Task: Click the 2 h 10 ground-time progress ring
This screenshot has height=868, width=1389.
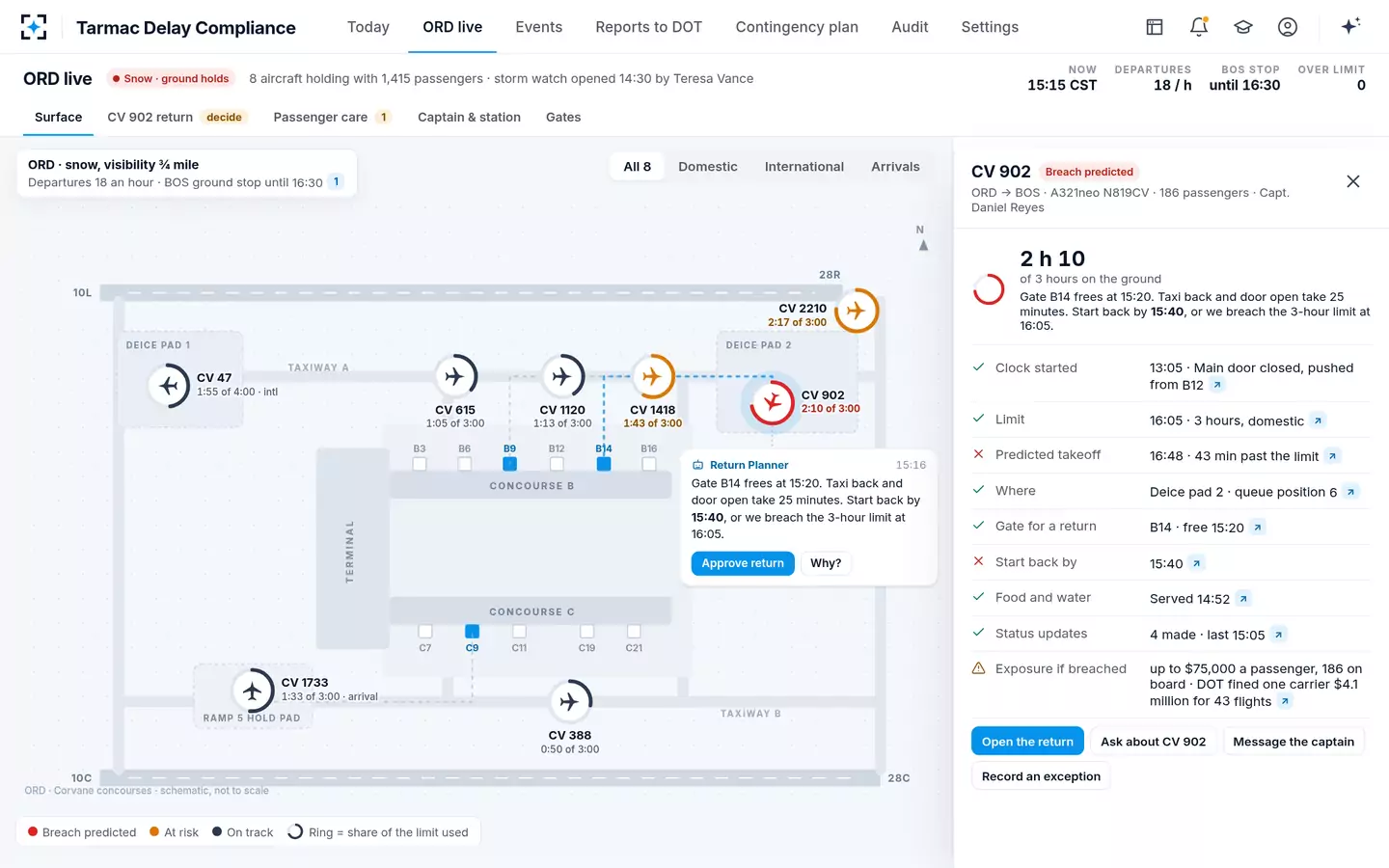Action: tap(989, 289)
